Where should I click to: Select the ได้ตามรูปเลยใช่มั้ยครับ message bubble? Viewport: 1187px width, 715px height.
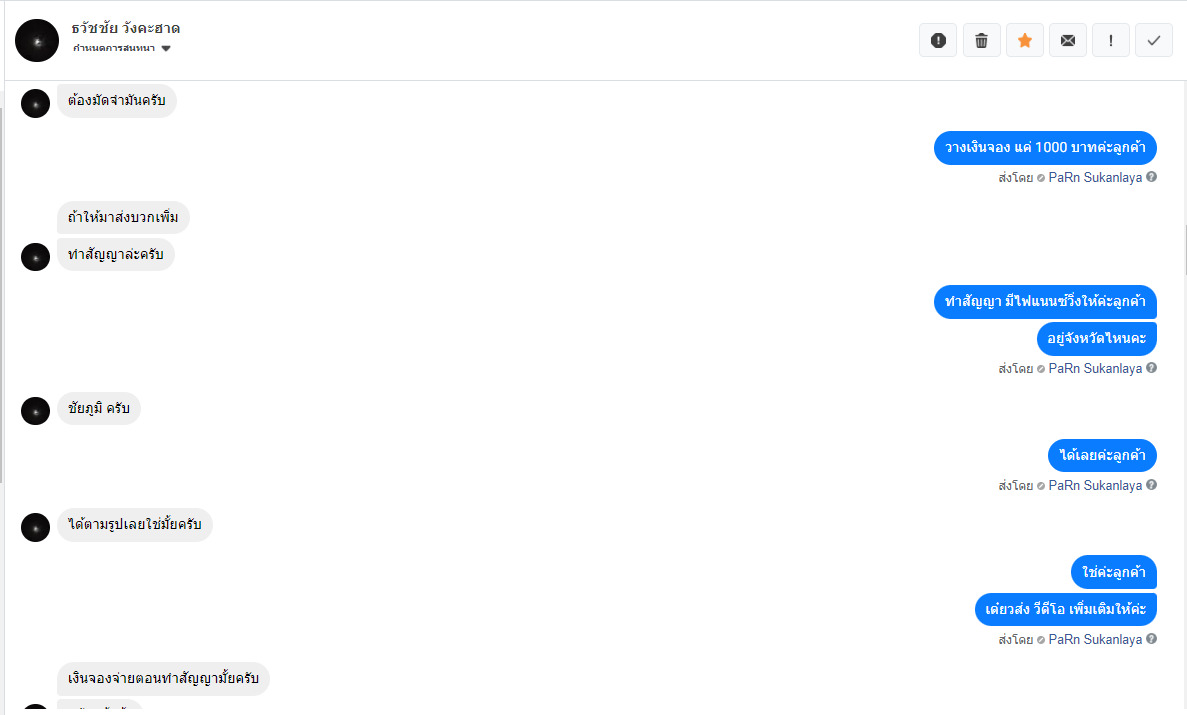point(134,525)
